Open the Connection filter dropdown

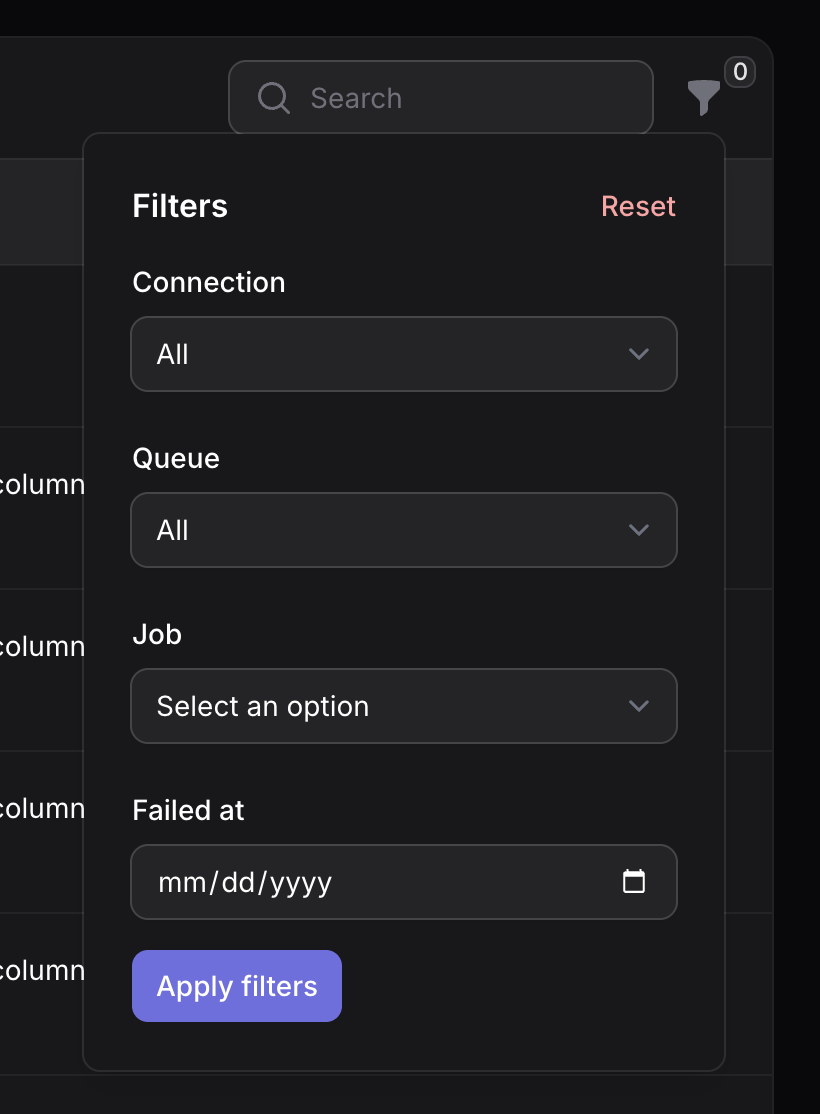click(403, 354)
